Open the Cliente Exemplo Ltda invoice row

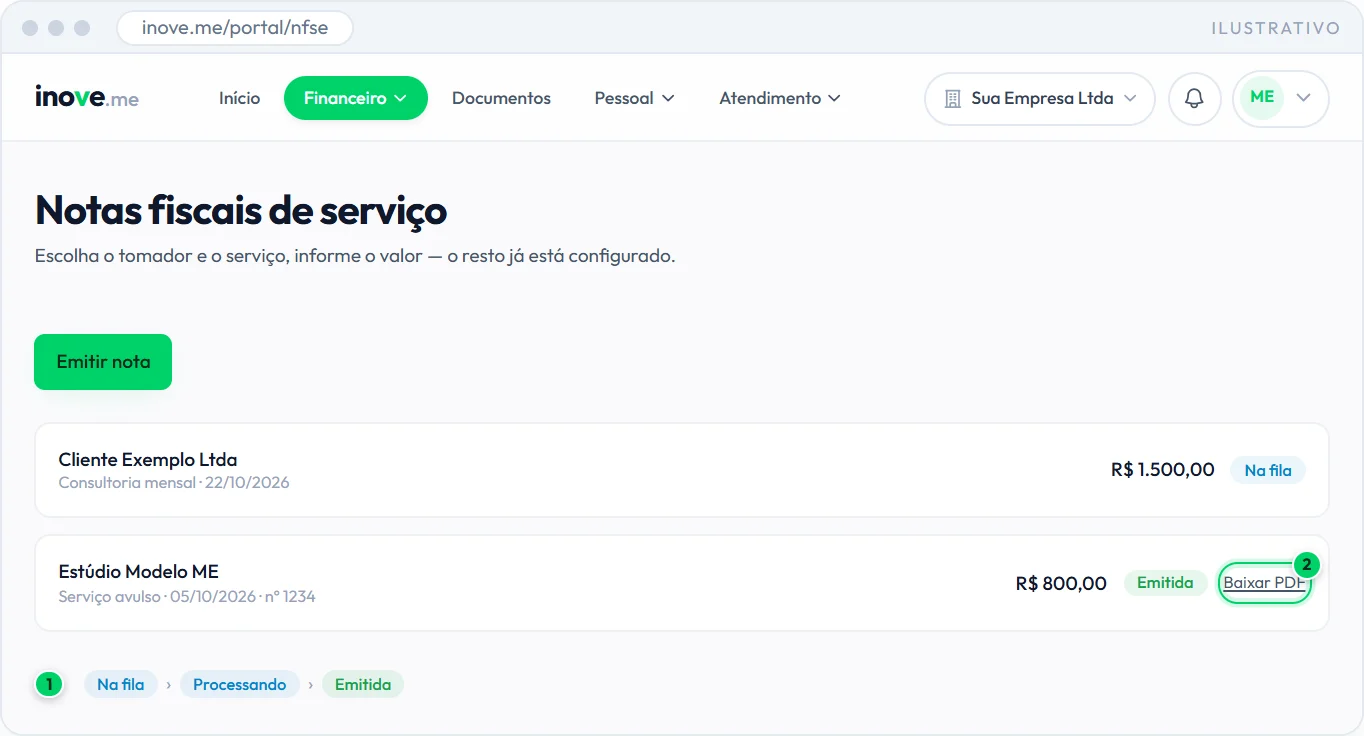click(682, 470)
